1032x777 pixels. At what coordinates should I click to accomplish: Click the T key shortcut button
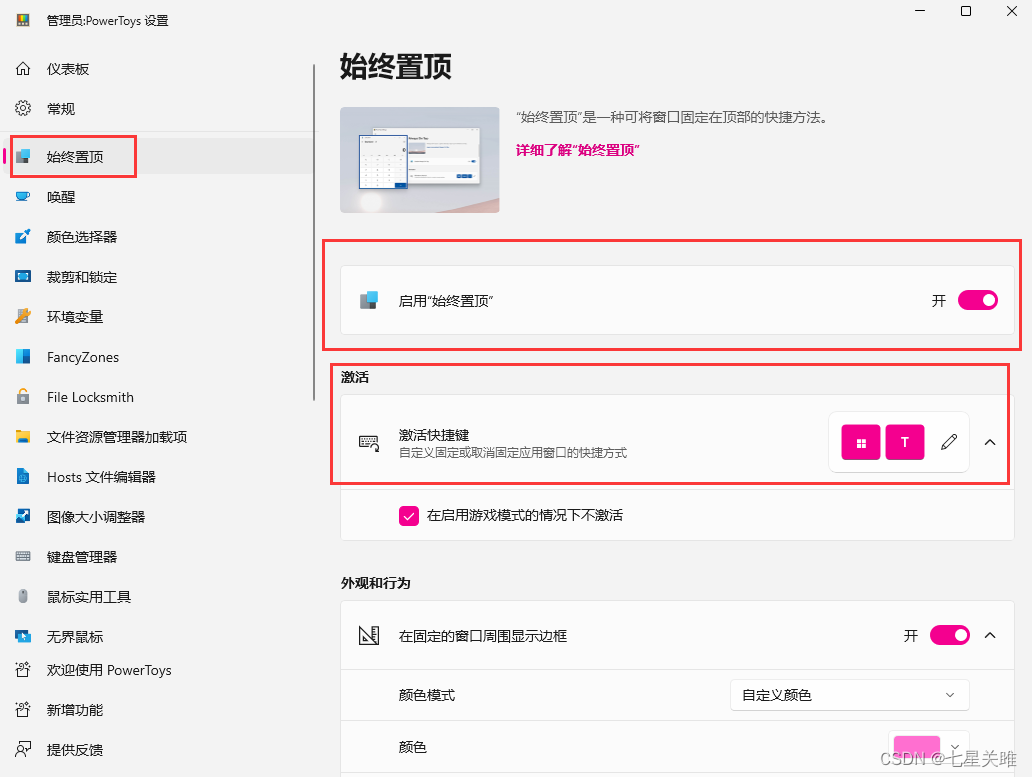905,442
